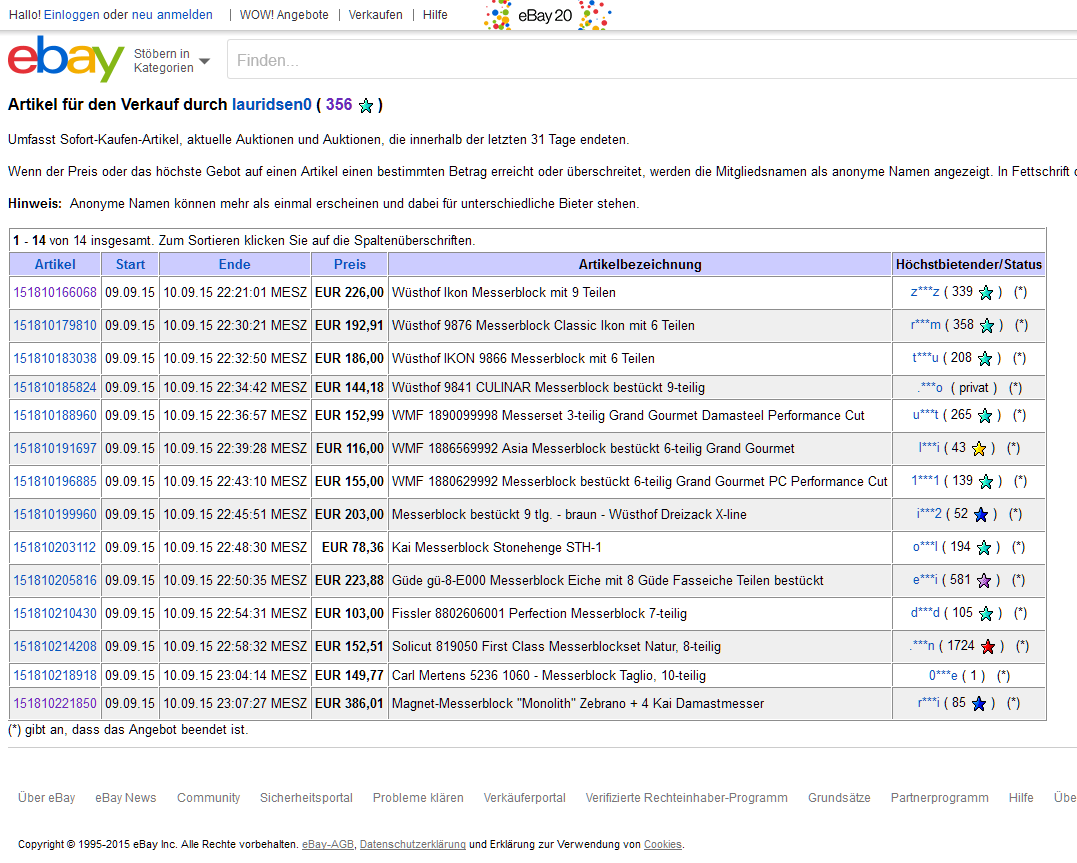Click the red star for bidder .***n (1724)

(988, 647)
